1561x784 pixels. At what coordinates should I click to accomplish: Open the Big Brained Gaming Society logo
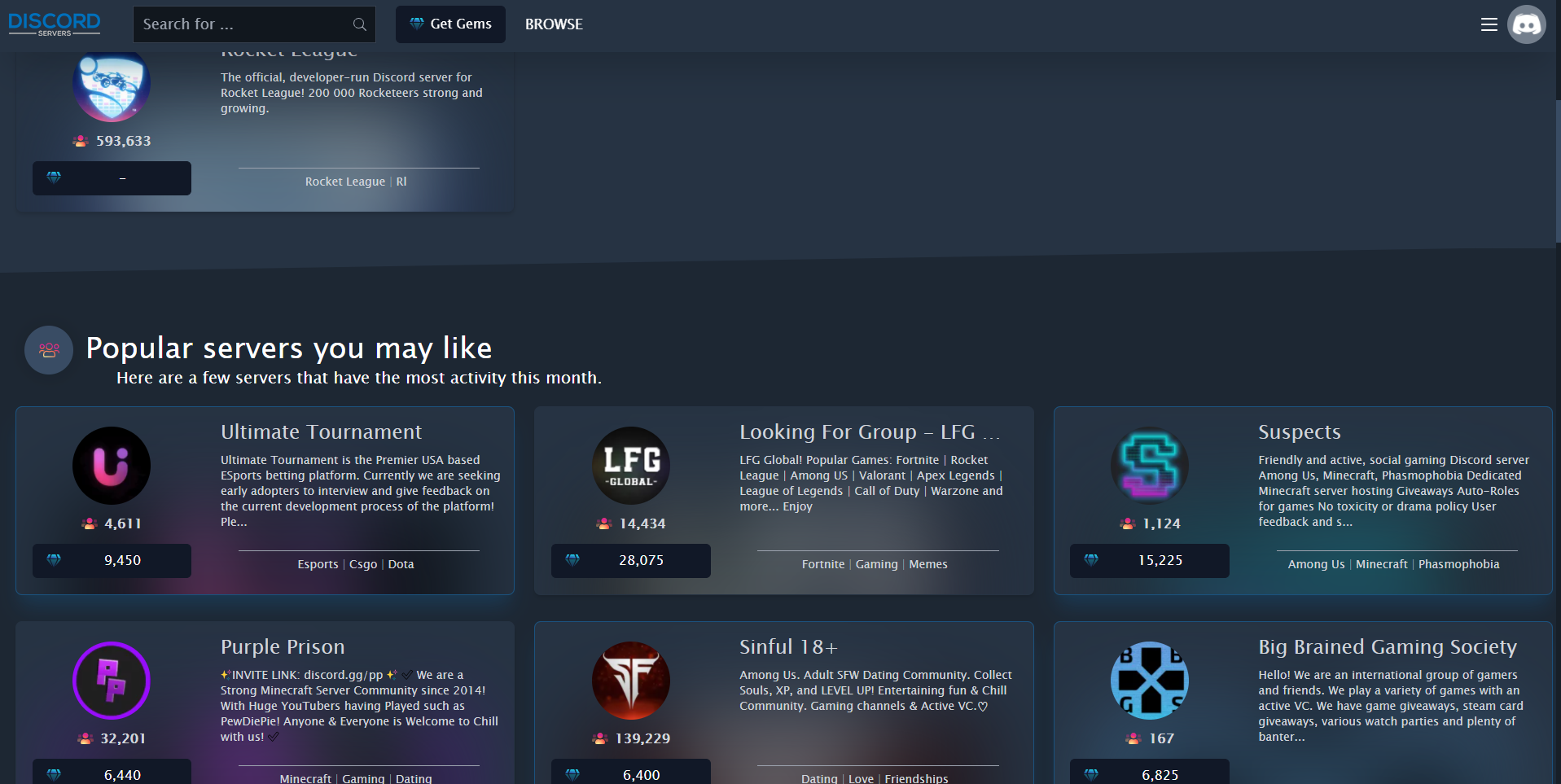pos(1150,681)
